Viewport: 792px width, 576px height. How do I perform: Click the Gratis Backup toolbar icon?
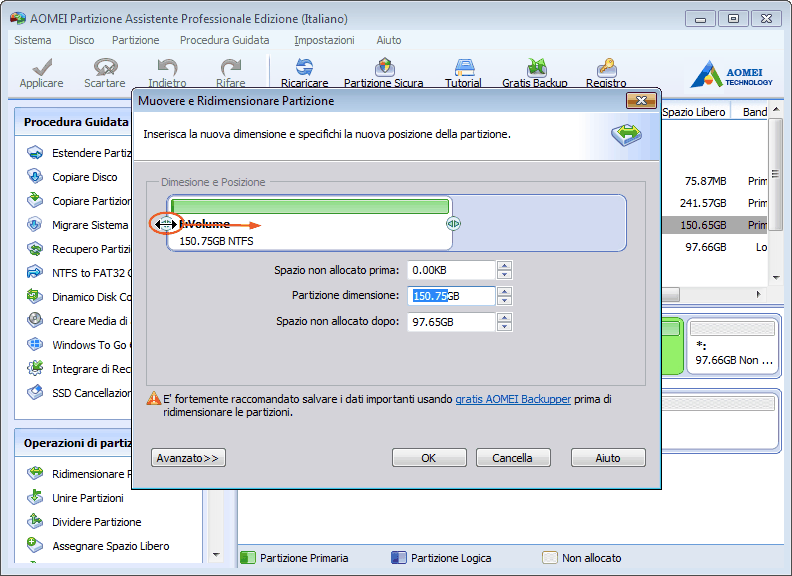tap(536, 67)
